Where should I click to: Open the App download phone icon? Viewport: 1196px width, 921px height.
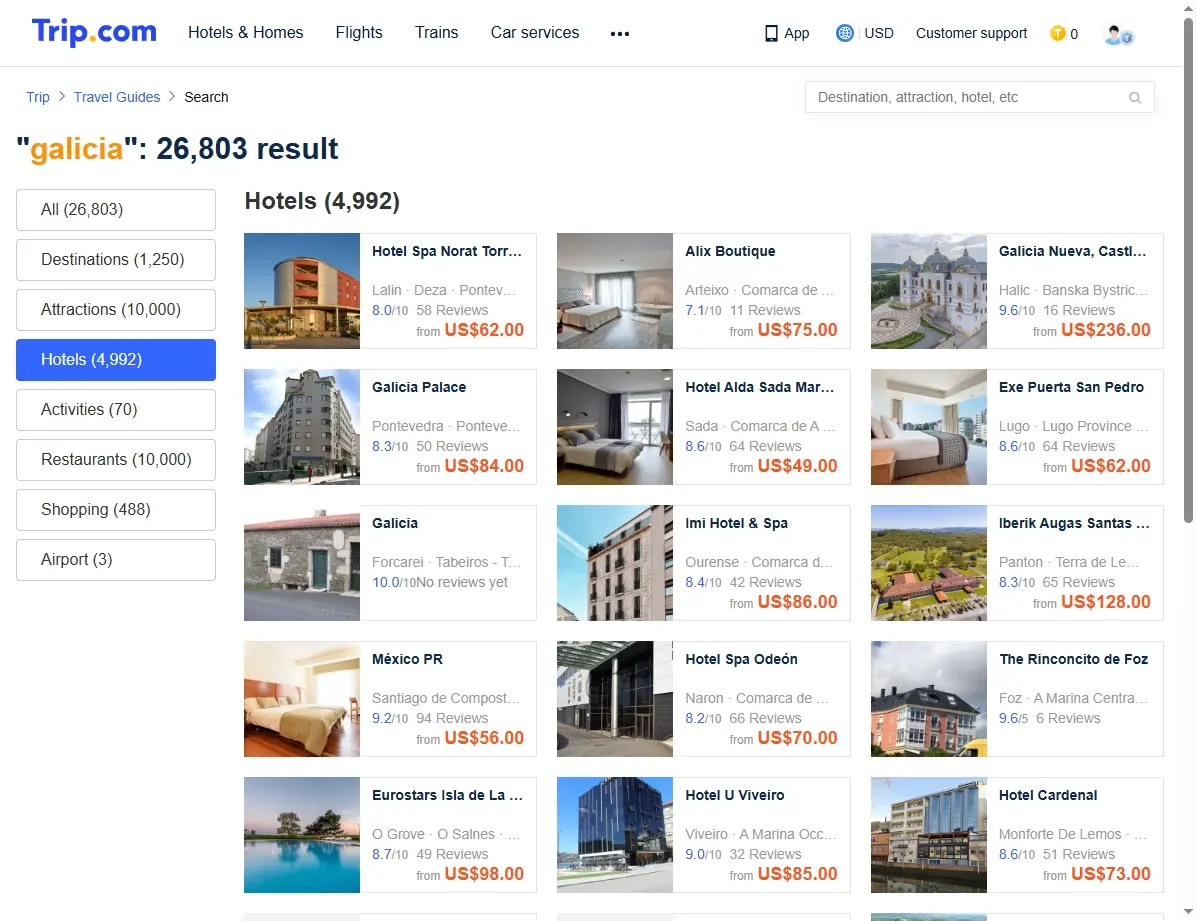[771, 34]
